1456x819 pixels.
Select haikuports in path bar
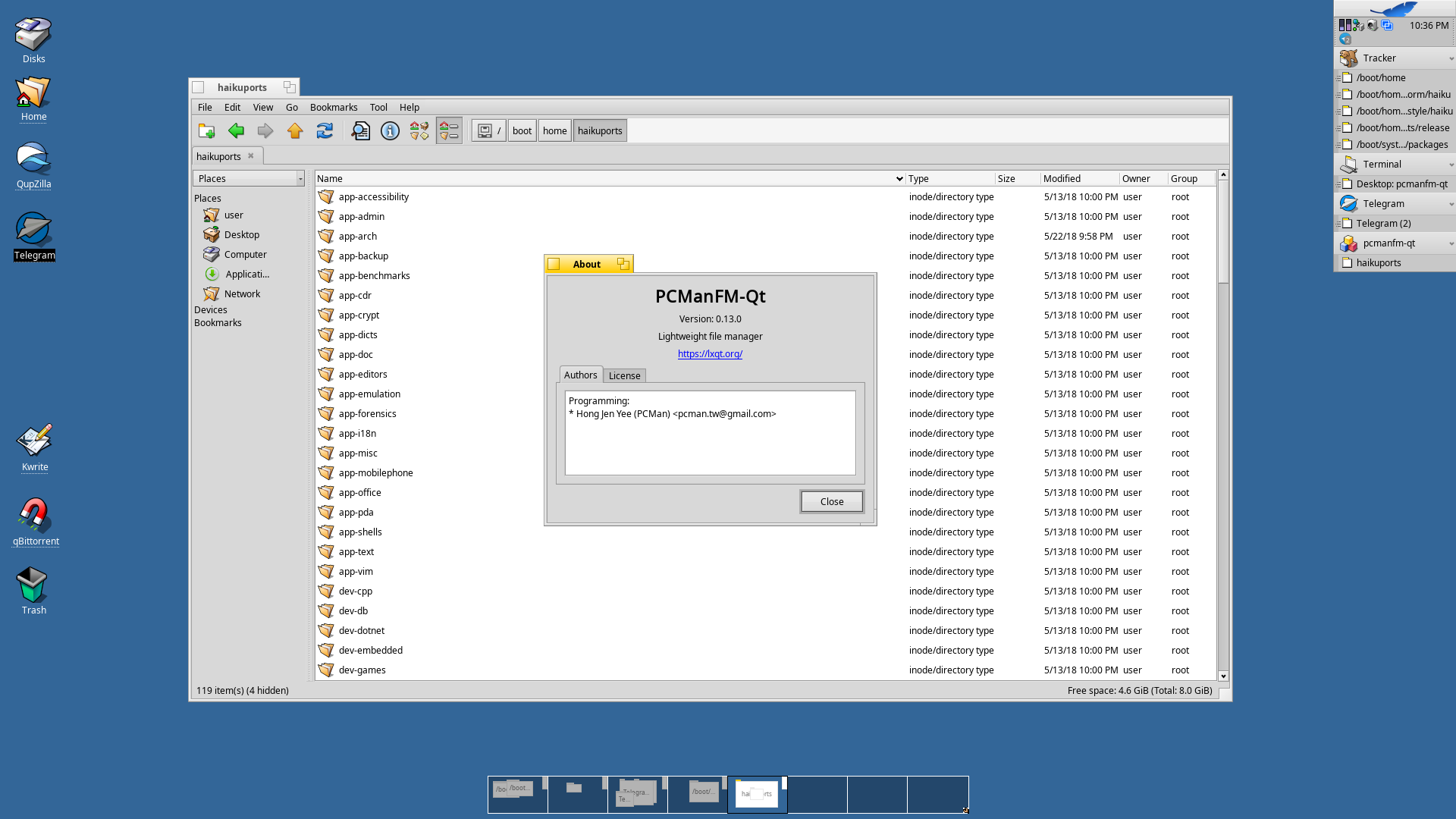(x=600, y=130)
